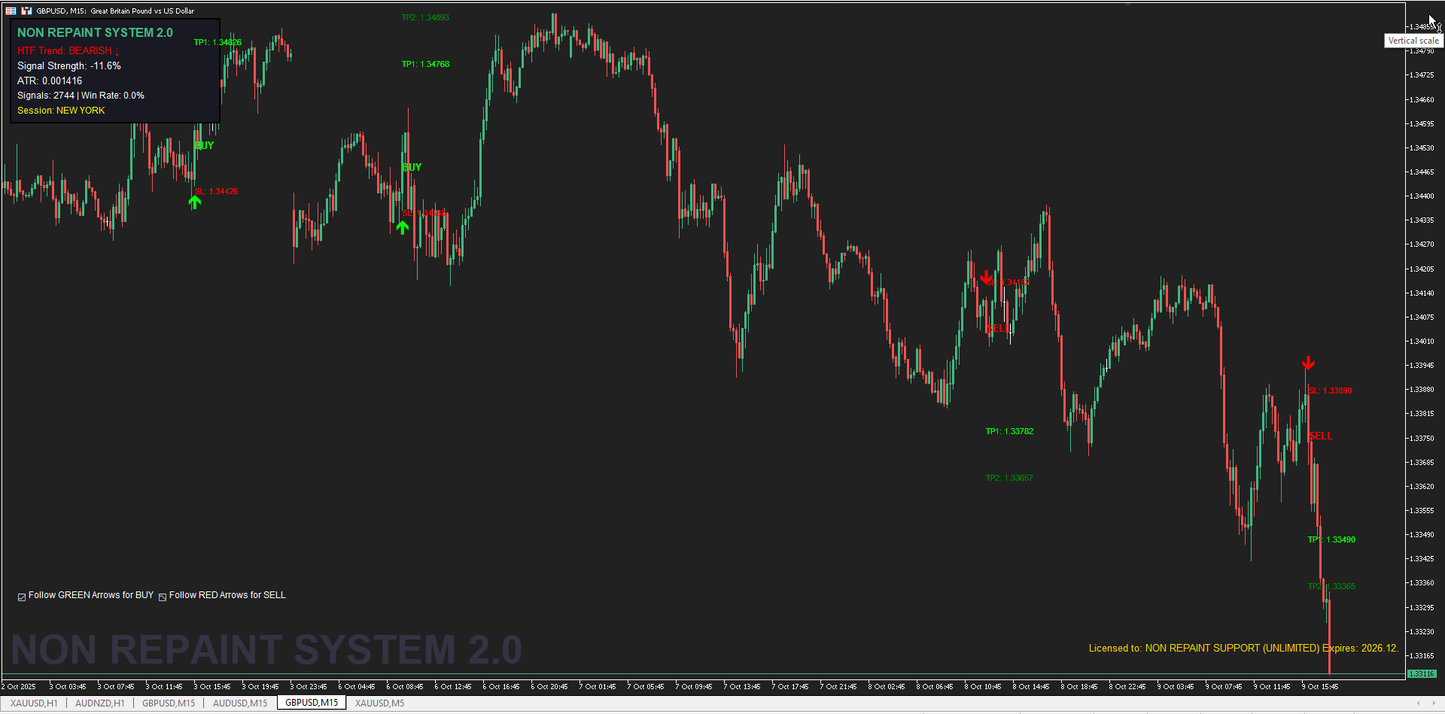Click the red SELL arrow near October 8
1445x714 pixels.
pos(988,278)
